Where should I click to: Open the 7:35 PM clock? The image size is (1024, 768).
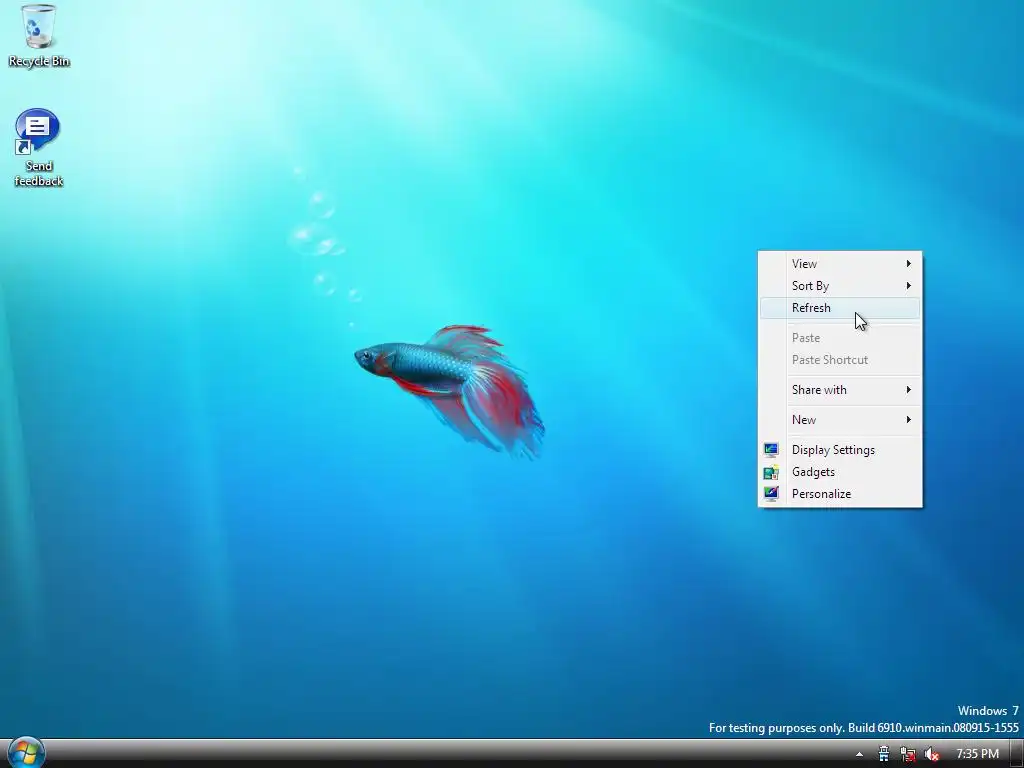click(977, 754)
